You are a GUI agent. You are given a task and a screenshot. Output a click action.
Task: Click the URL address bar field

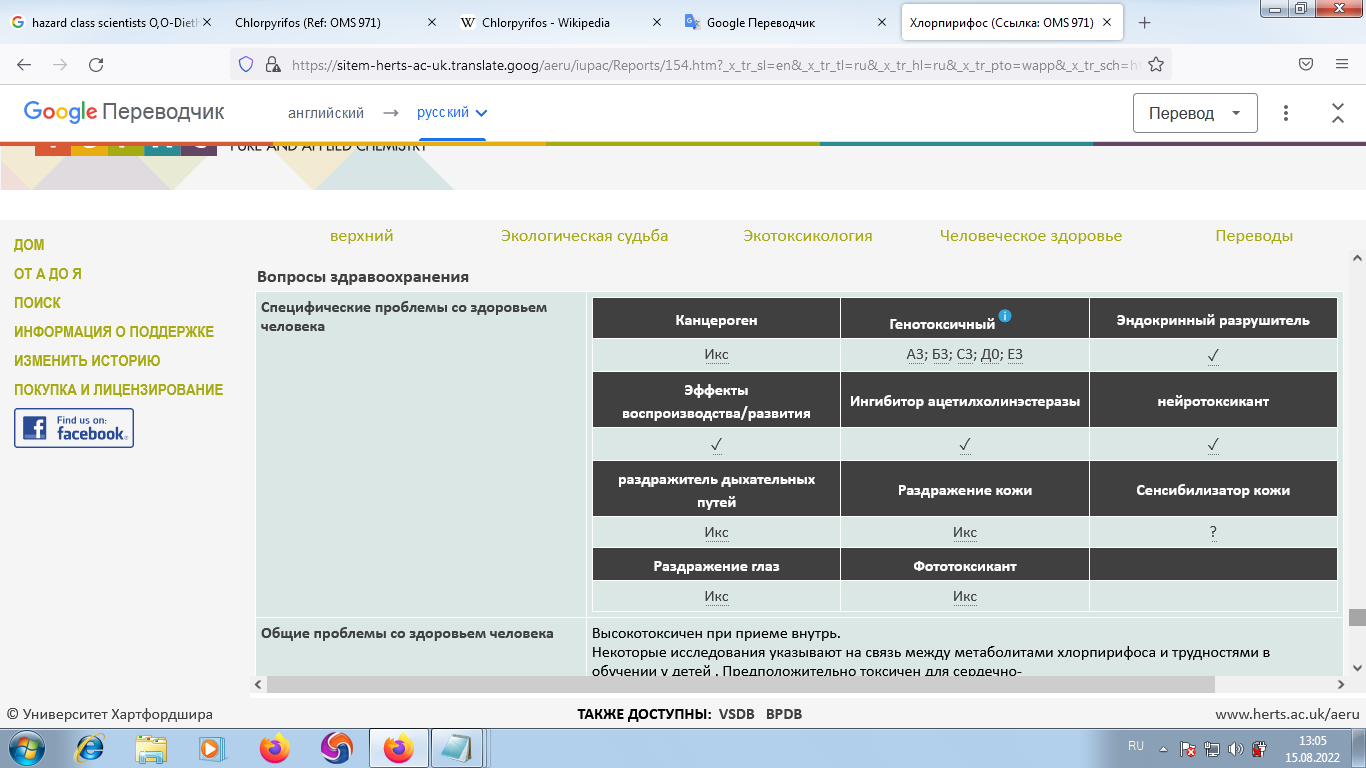tap(700, 65)
